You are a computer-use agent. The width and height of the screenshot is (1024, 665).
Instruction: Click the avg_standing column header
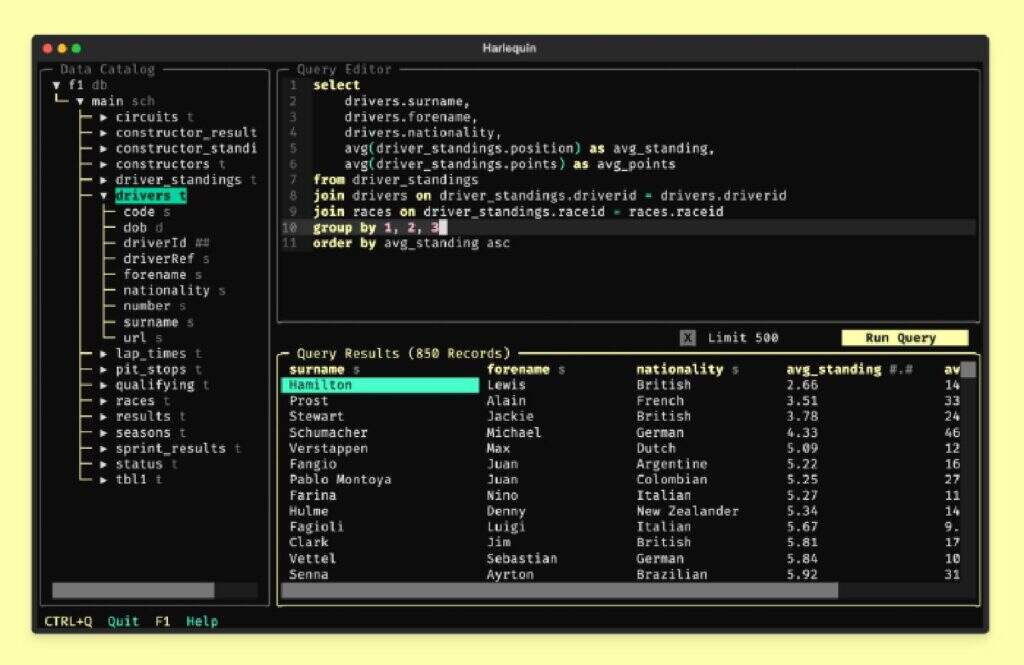coord(833,370)
